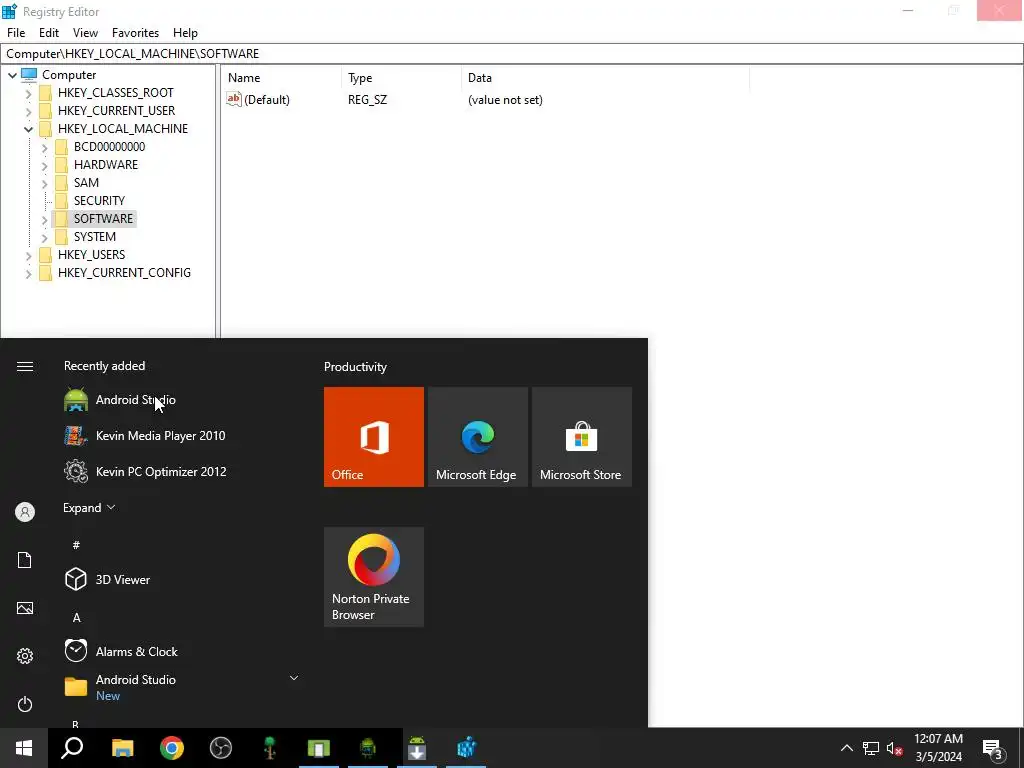This screenshot has height=768, width=1024.
Task: Select the SECURITY key
Action: click(99, 200)
